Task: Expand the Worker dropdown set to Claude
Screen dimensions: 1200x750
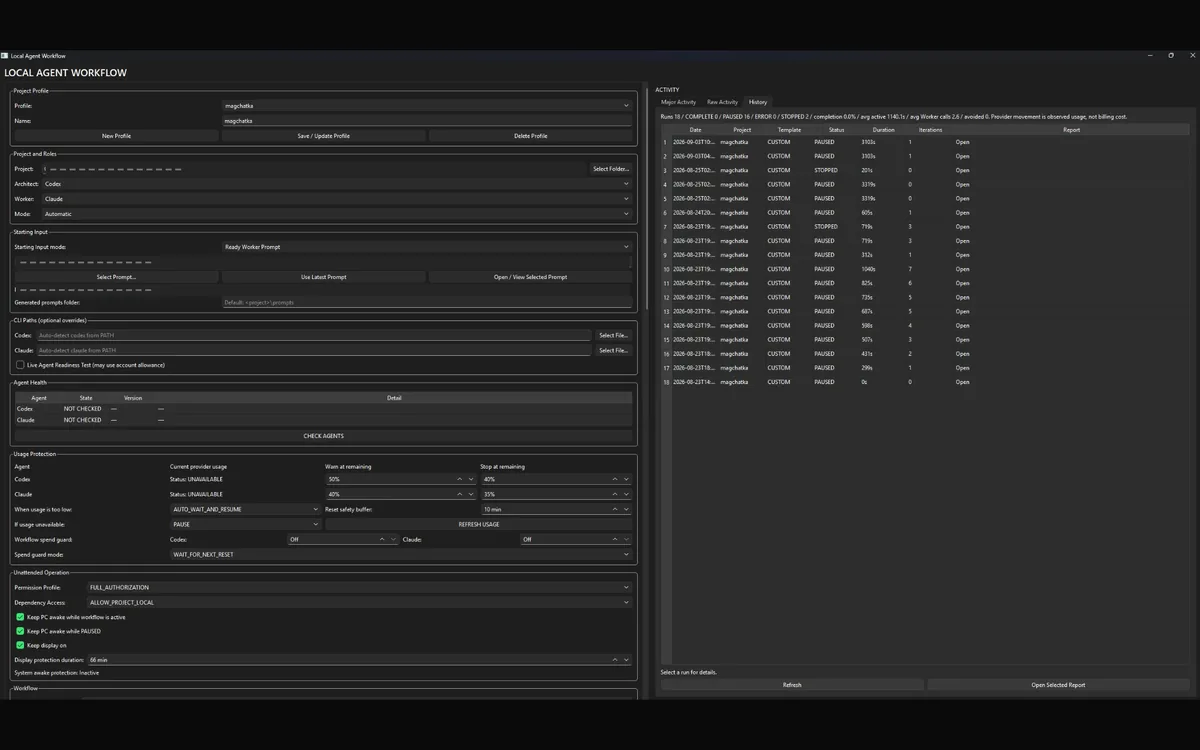Action: click(x=337, y=199)
